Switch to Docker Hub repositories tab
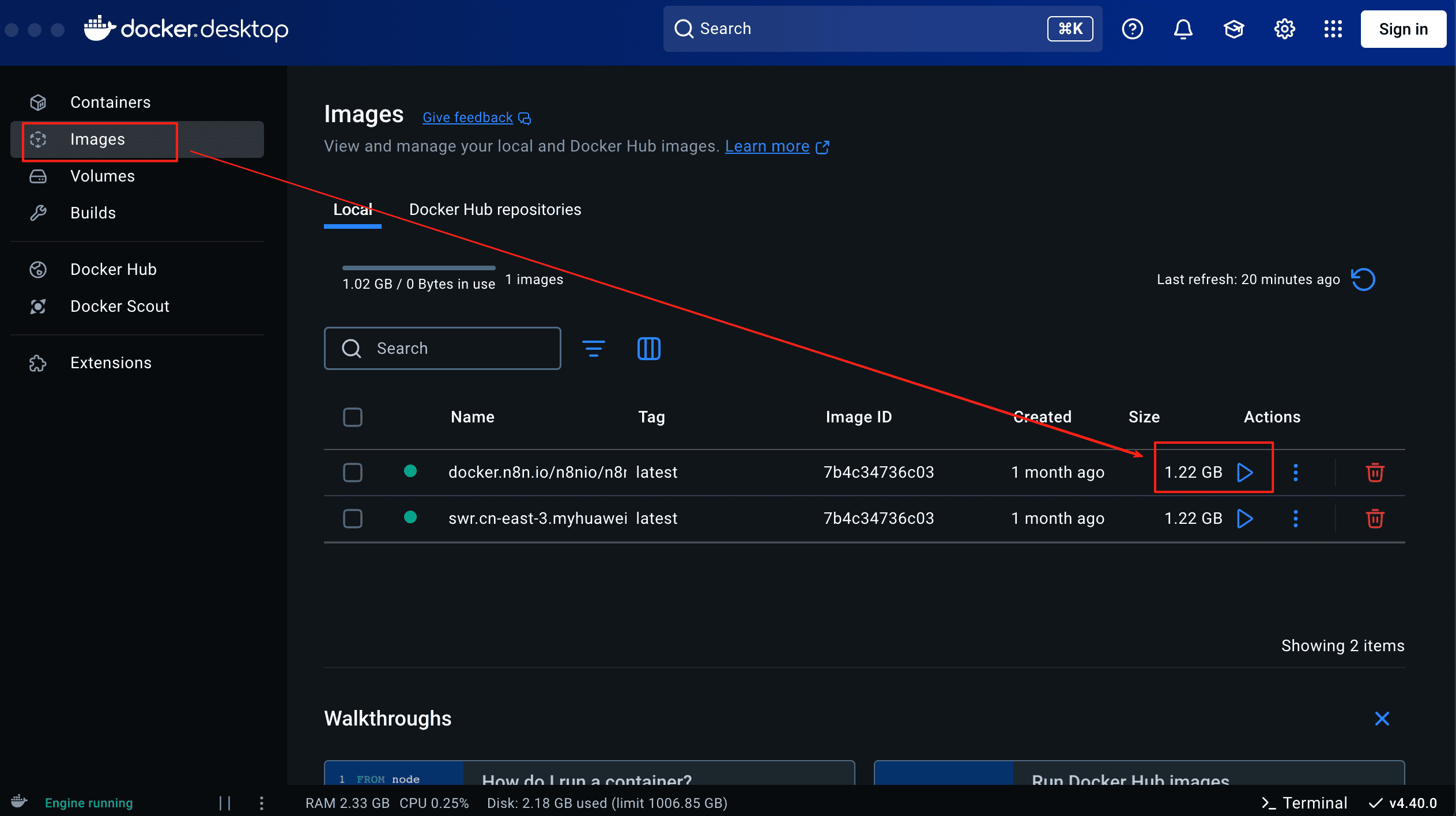The height and width of the screenshot is (816, 1456). [495, 210]
